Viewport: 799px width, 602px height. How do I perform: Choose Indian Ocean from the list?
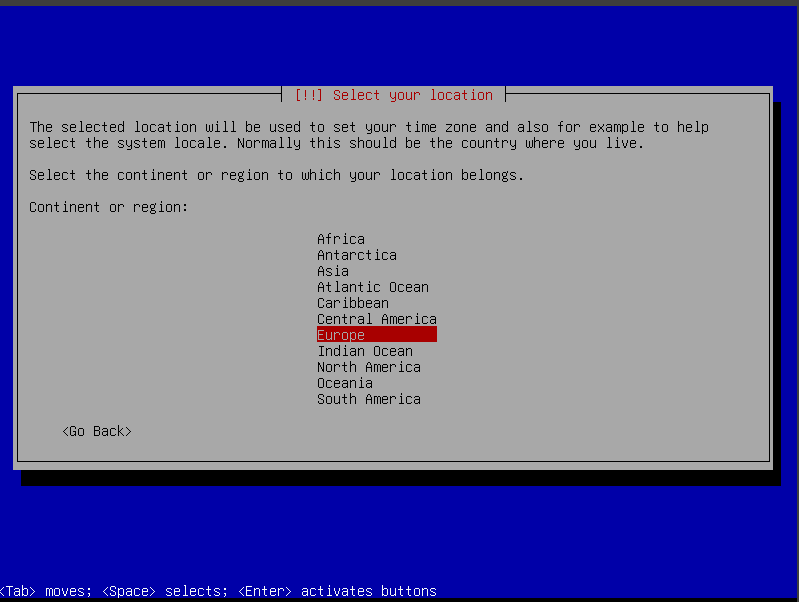coord(364,351)
